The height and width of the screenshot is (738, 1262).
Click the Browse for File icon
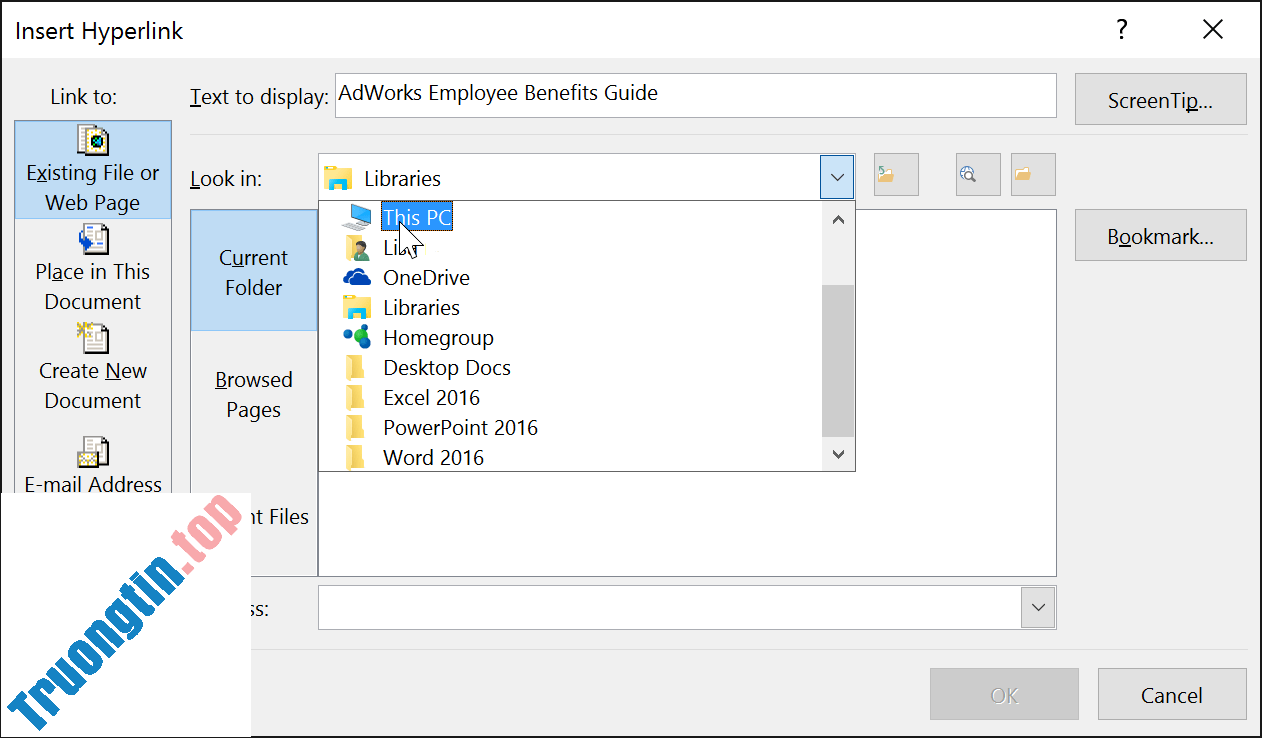[1031, 174]
